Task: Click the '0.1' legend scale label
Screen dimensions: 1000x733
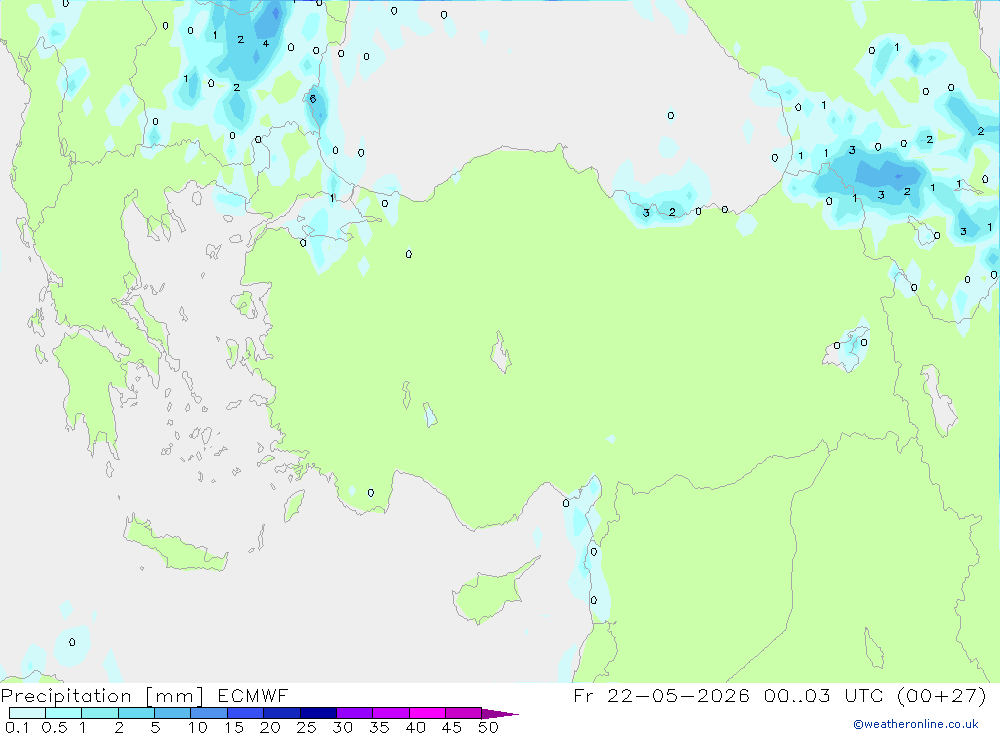Action: tap(17, 727)
